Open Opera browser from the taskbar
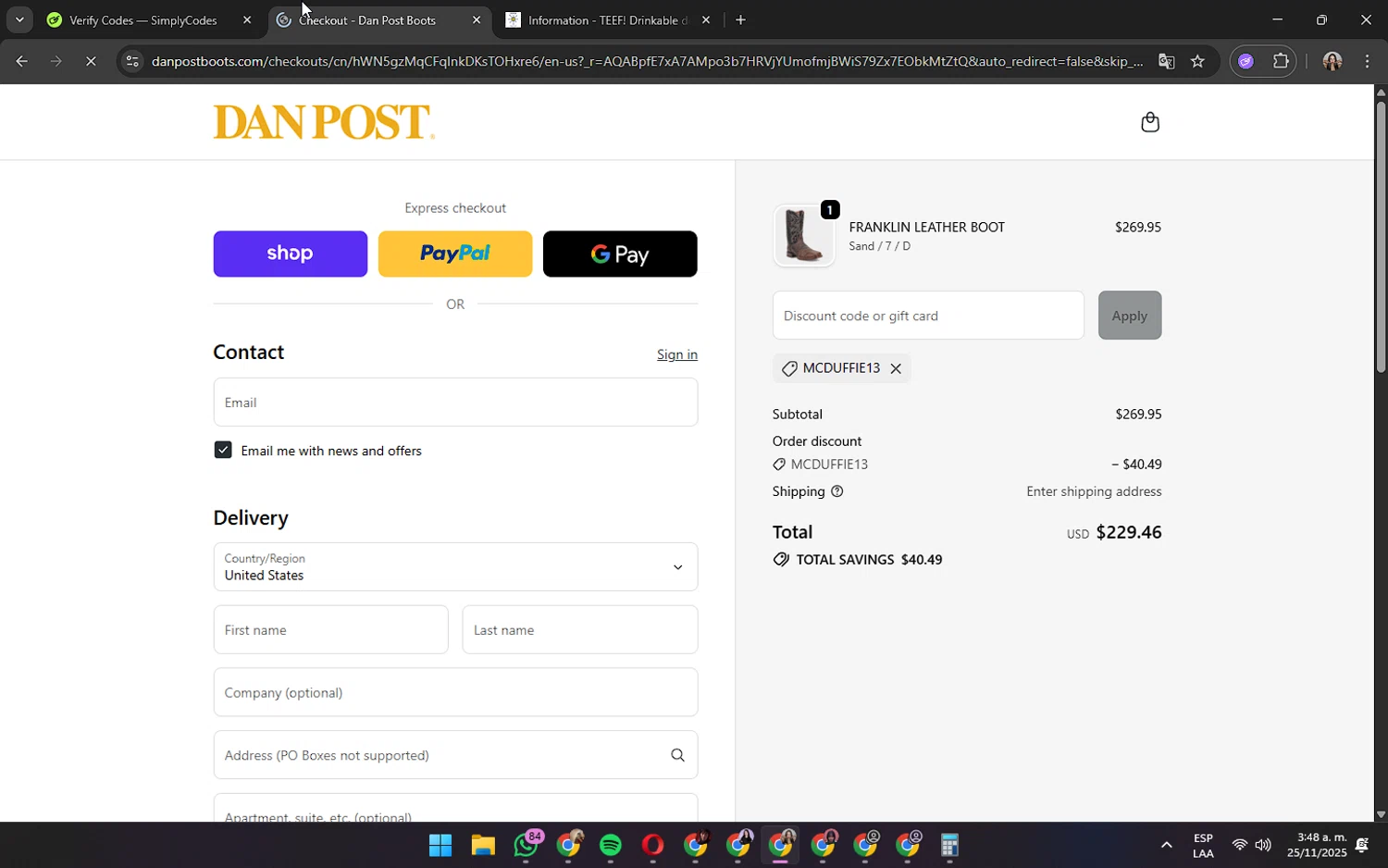The width and height of the screenshot is (1388, 868). [x=653, y=846]
